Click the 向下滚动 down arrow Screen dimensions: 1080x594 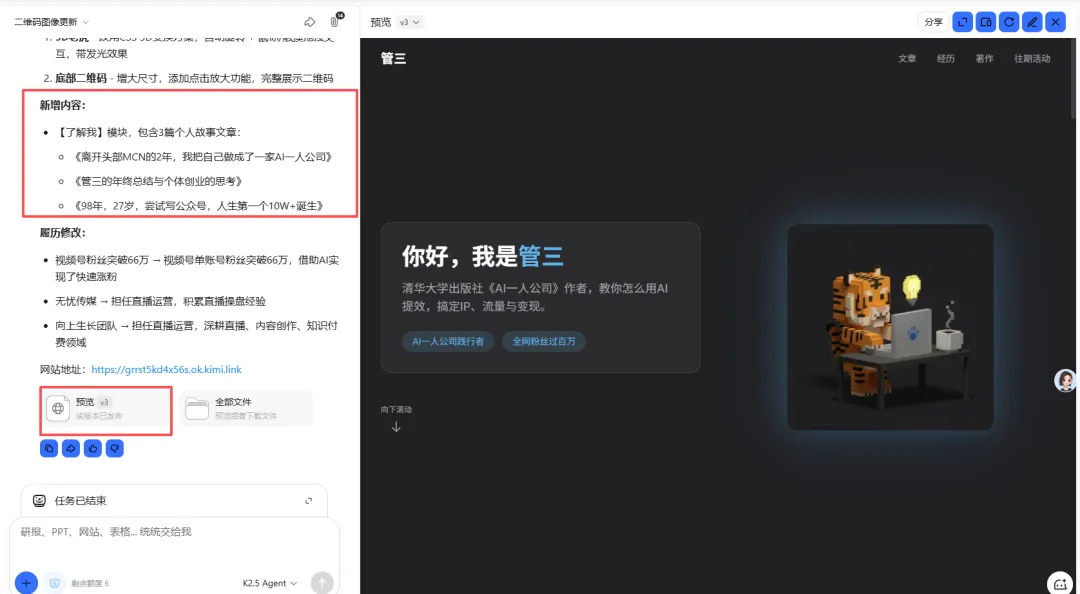click(x=396, y=427)
